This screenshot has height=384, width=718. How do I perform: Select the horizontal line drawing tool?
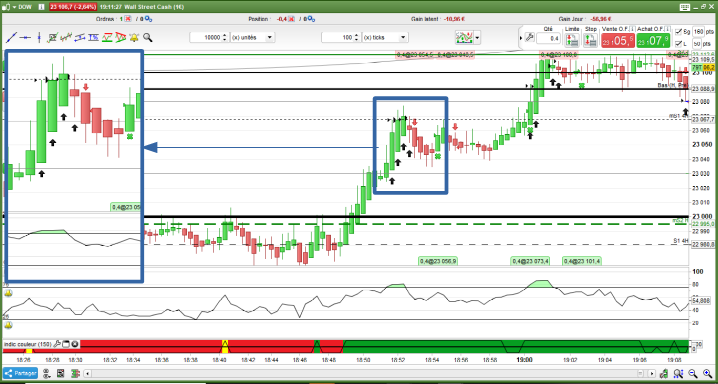click(25, 38)
